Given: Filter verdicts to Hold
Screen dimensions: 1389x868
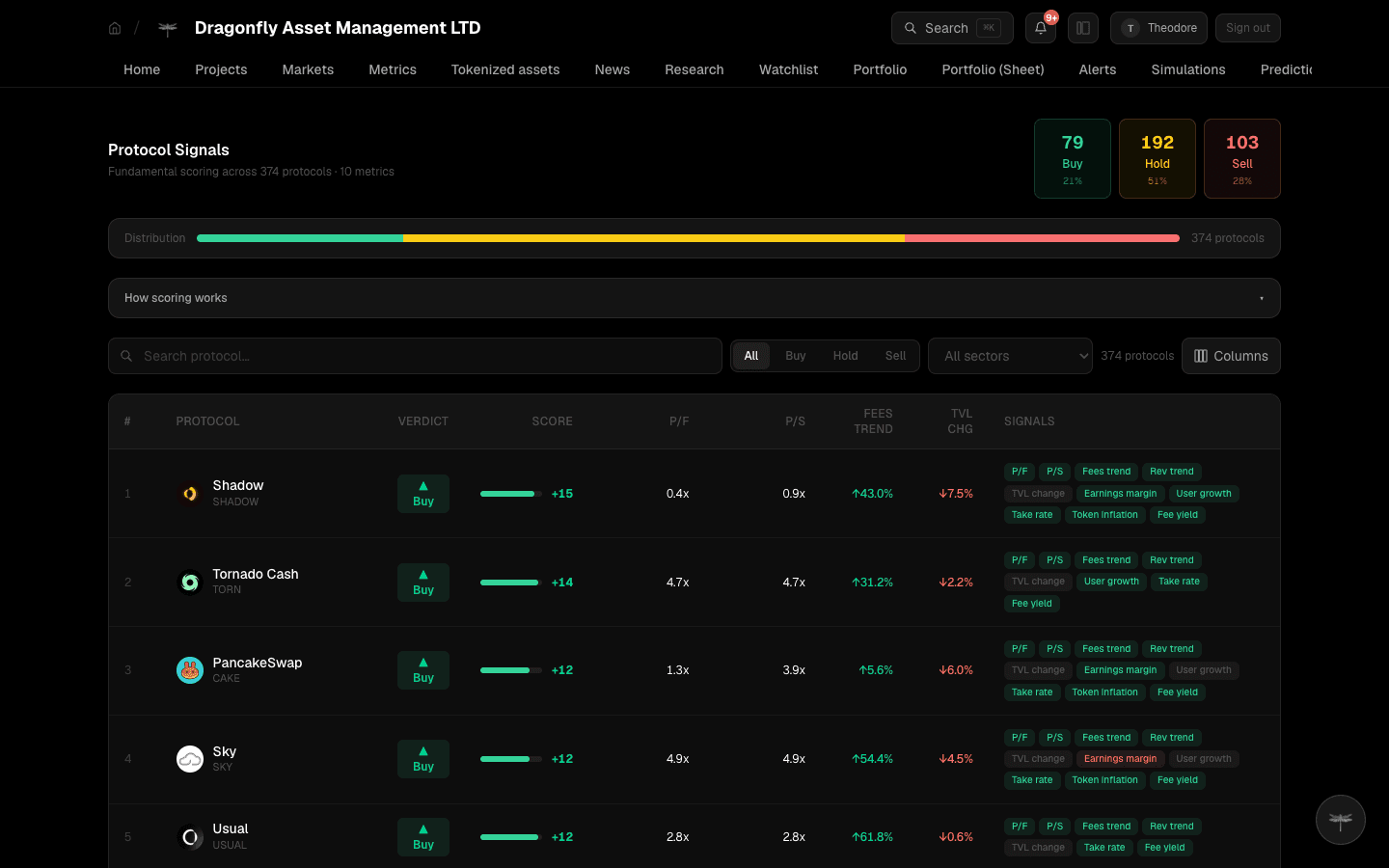Looking at the screenshot, I should coord(846,356).
